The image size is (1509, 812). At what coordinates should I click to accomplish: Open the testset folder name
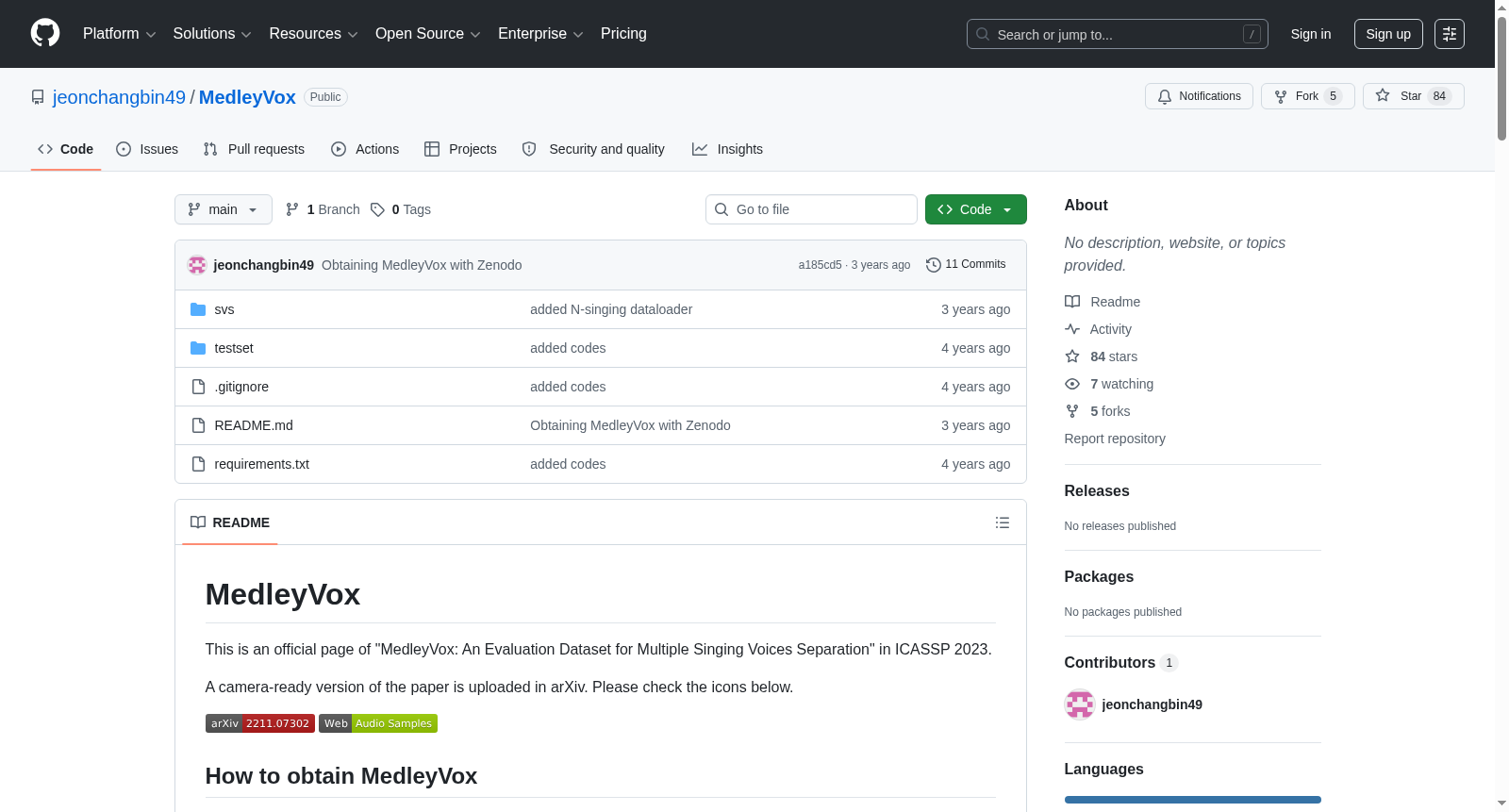click(x=234, y=348)
